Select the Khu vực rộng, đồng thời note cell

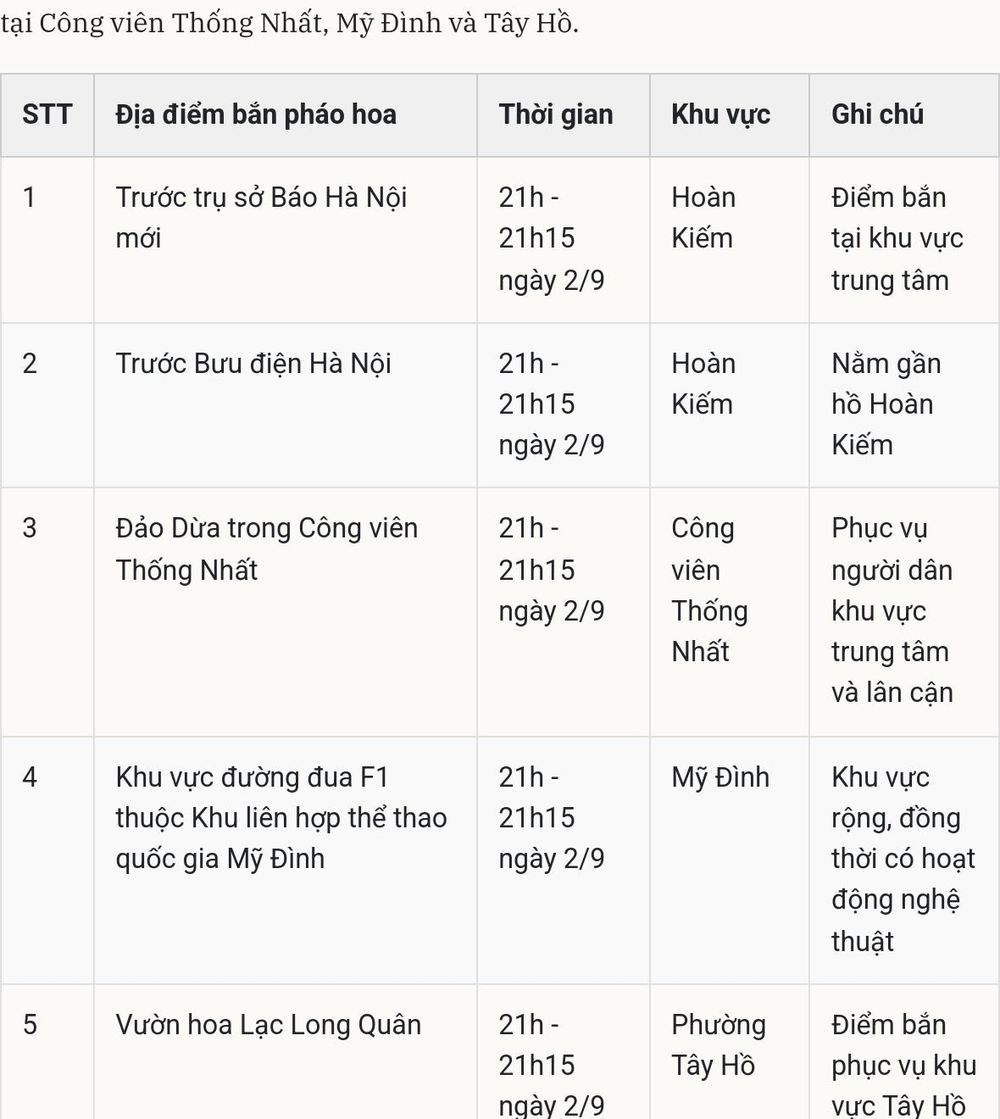[x=904, y=861]
